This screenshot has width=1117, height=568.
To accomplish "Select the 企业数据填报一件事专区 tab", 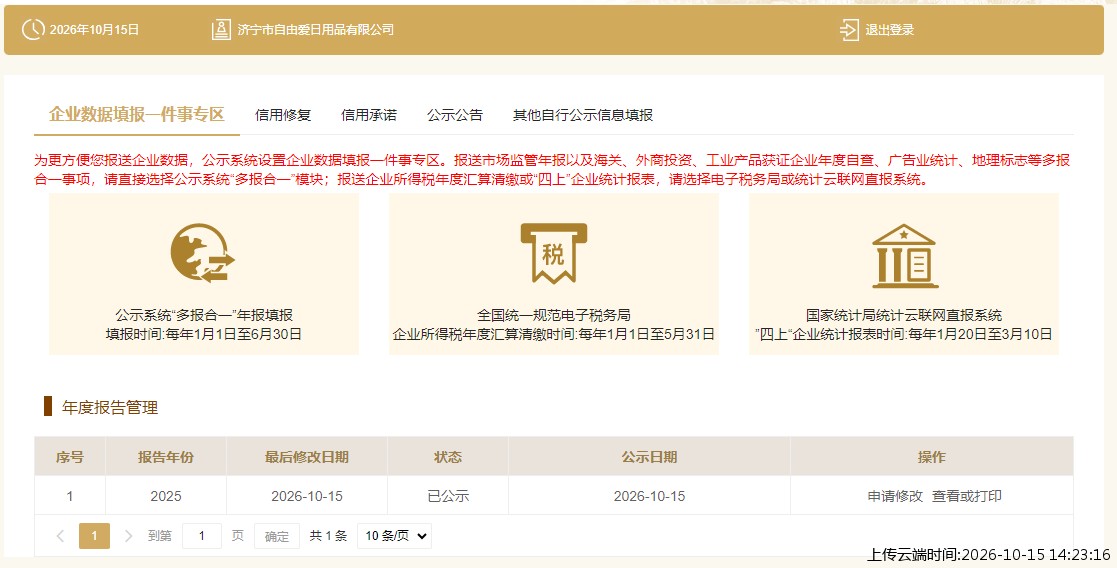I will pyautogui.click(x=137, y=114).
